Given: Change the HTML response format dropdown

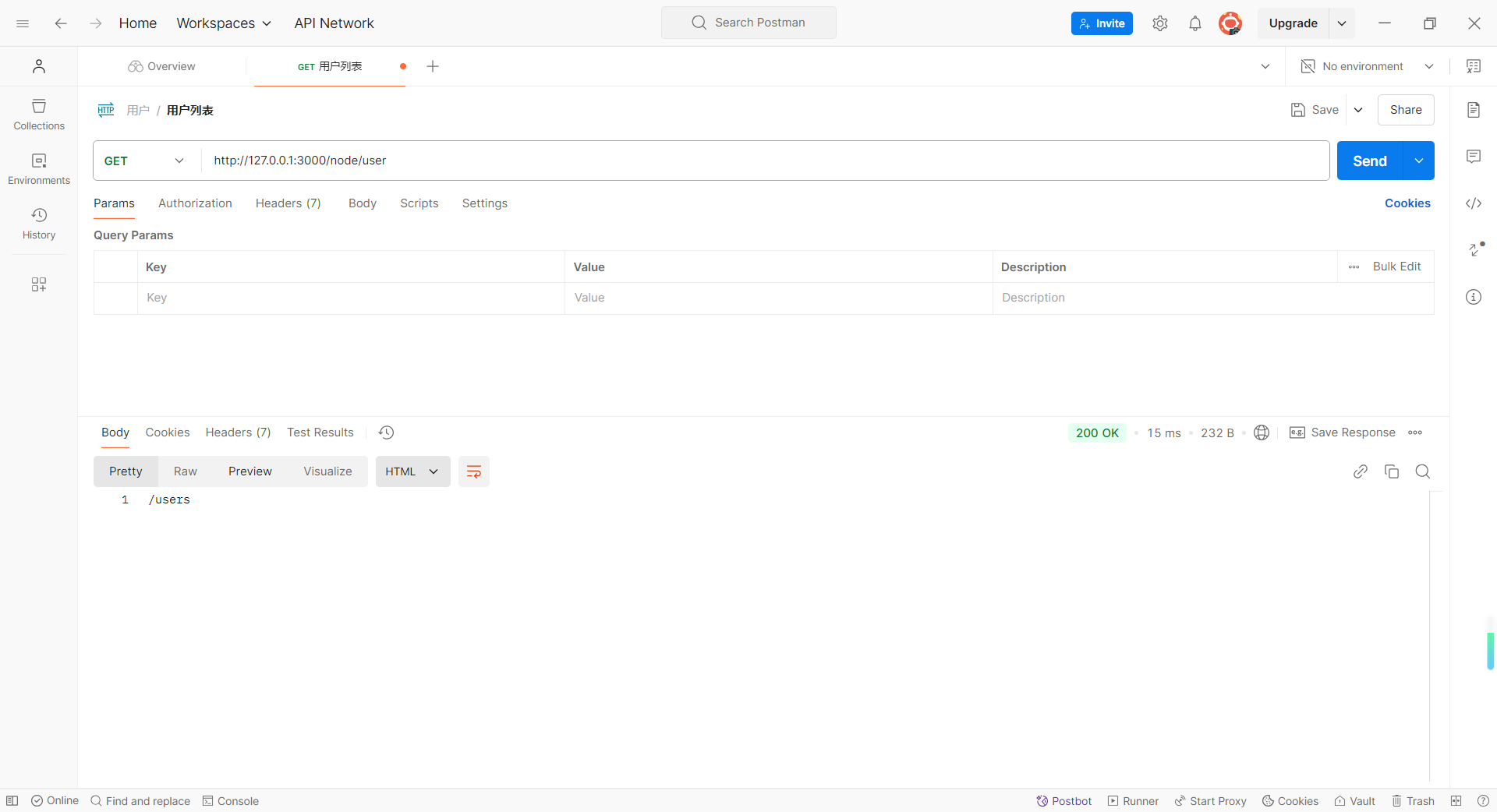Looking at the screenshot, I should [413, 471].
